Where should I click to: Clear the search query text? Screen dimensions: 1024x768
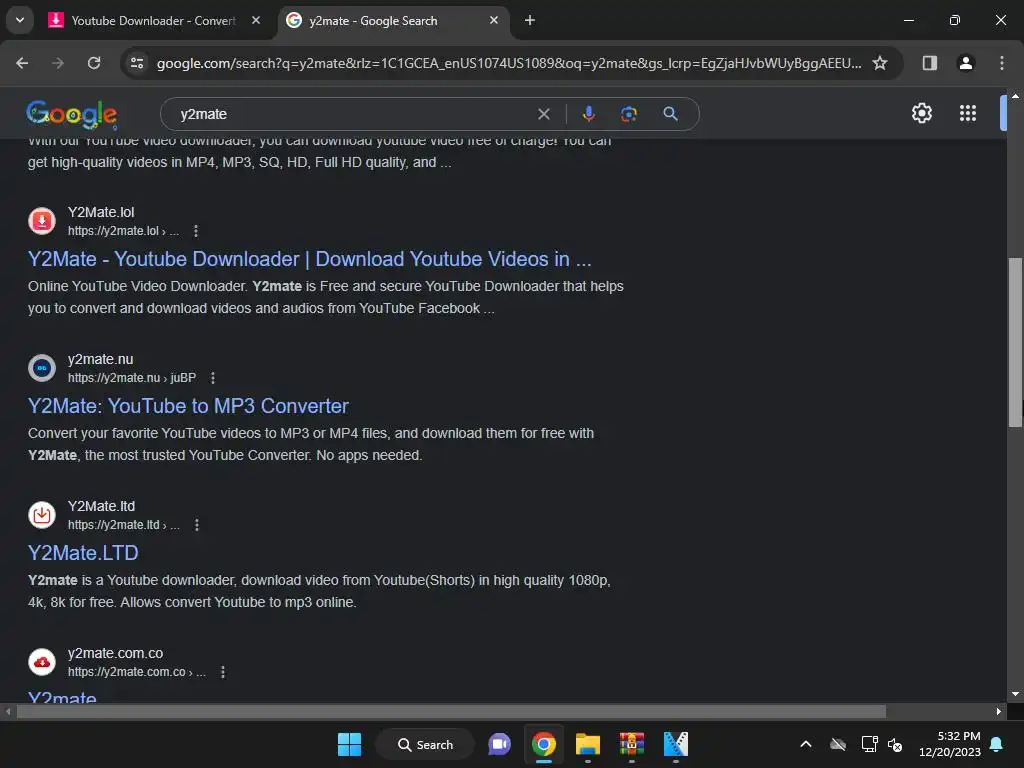(543, 114)
